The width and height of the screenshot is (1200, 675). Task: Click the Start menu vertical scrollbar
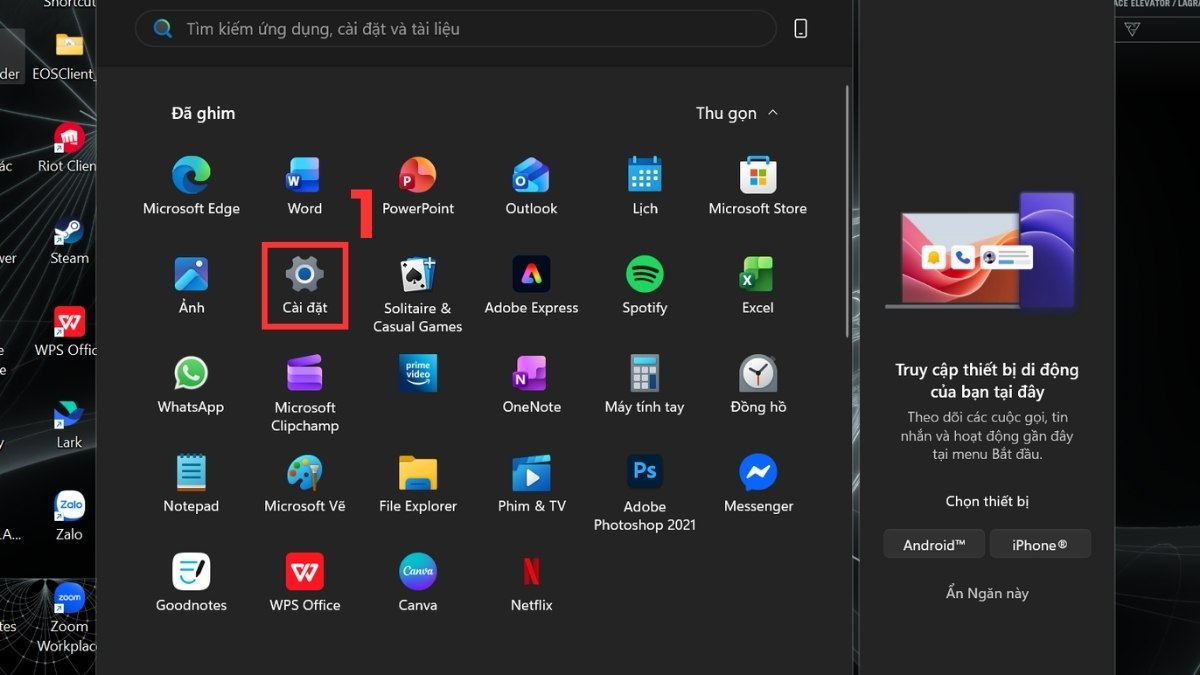click(x=847, y=212)
